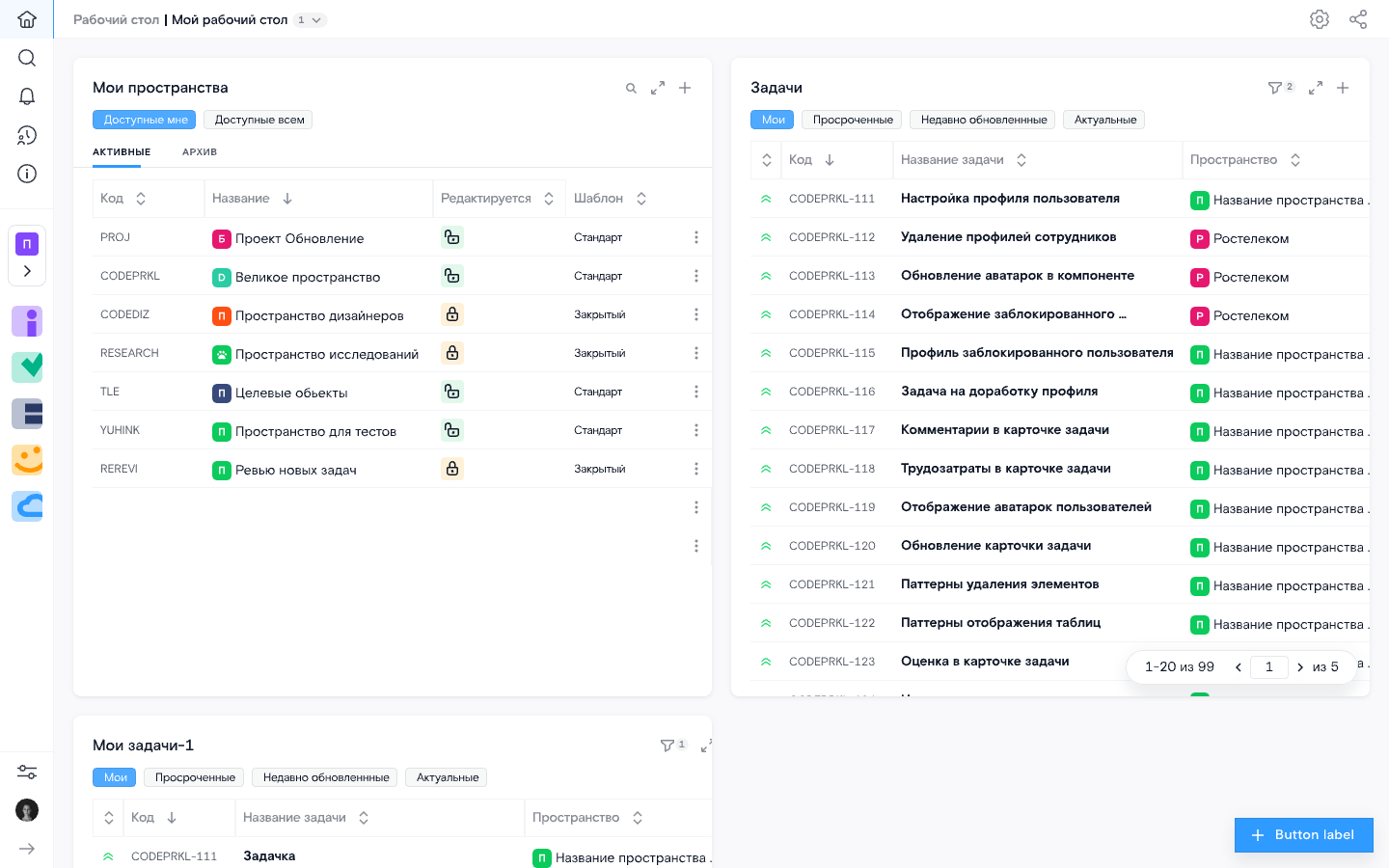Open task Удаление профилей сотрудников
This screenshot has height=868, width=1389.
tap(1008, 237)
